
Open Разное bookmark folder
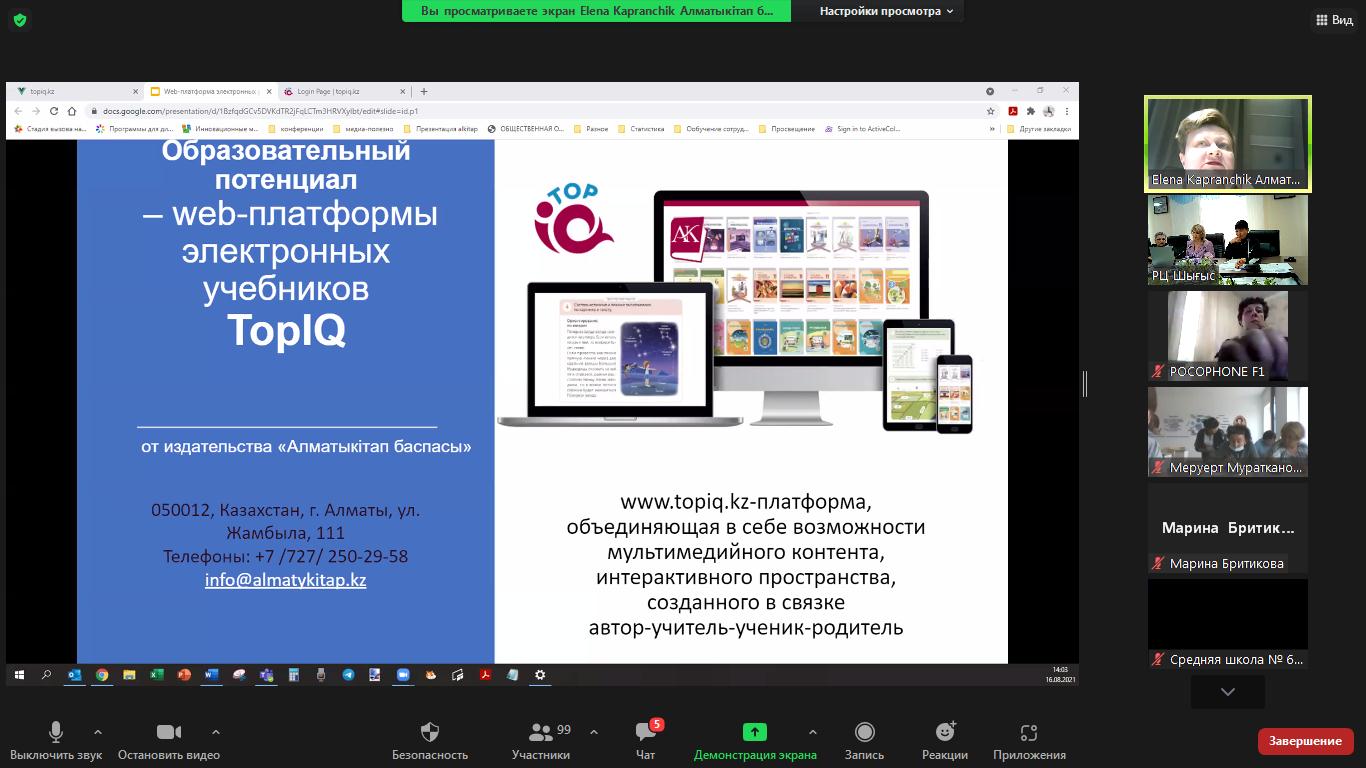(x=591, y=128)
